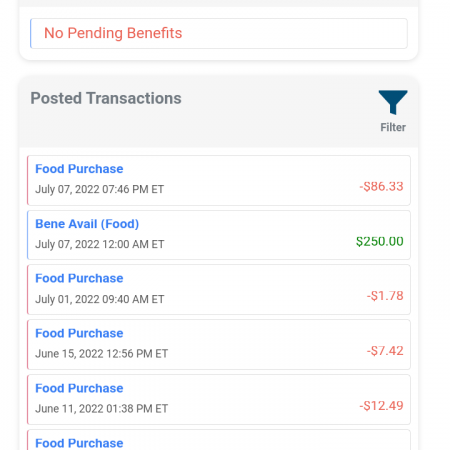Image resolution: width=450 pixels, height=450 pixels.
Task: Open the Bene Avail (Food) link
Action: (87, 224)
